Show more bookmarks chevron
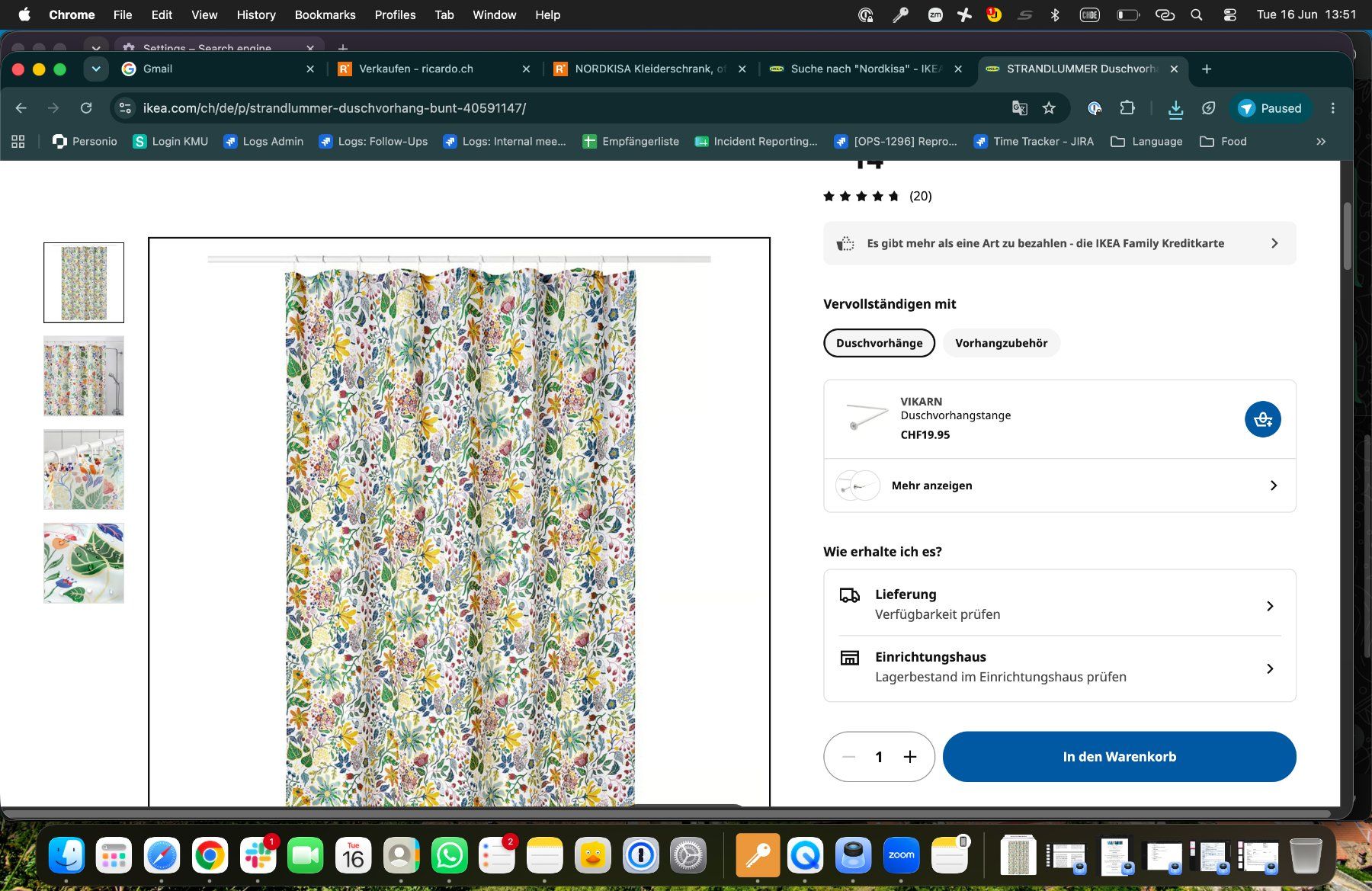Image resolution: width=1372 pixels, height=891 pixels. 1321,141
